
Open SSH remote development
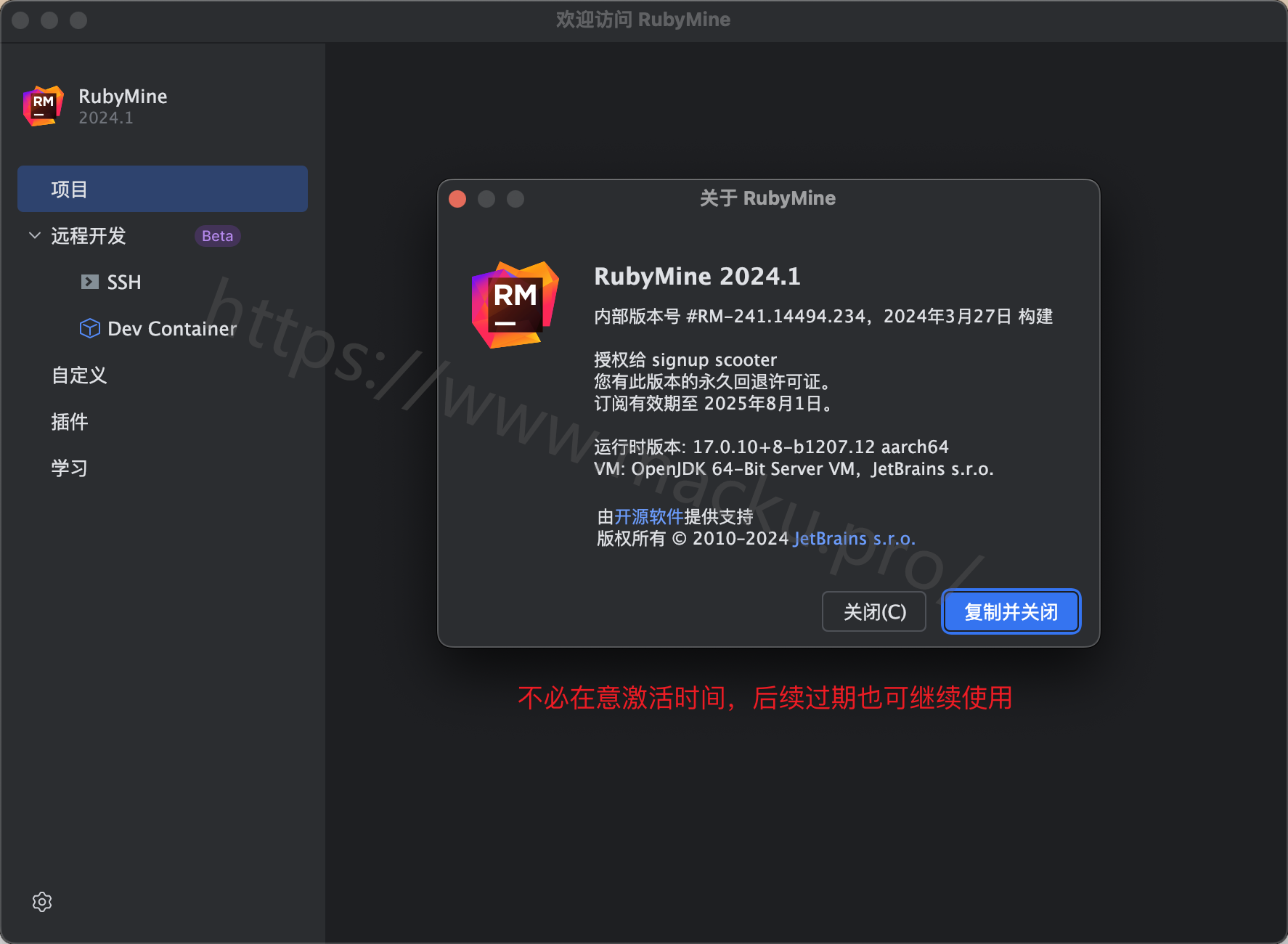click(x=124, y=282)
